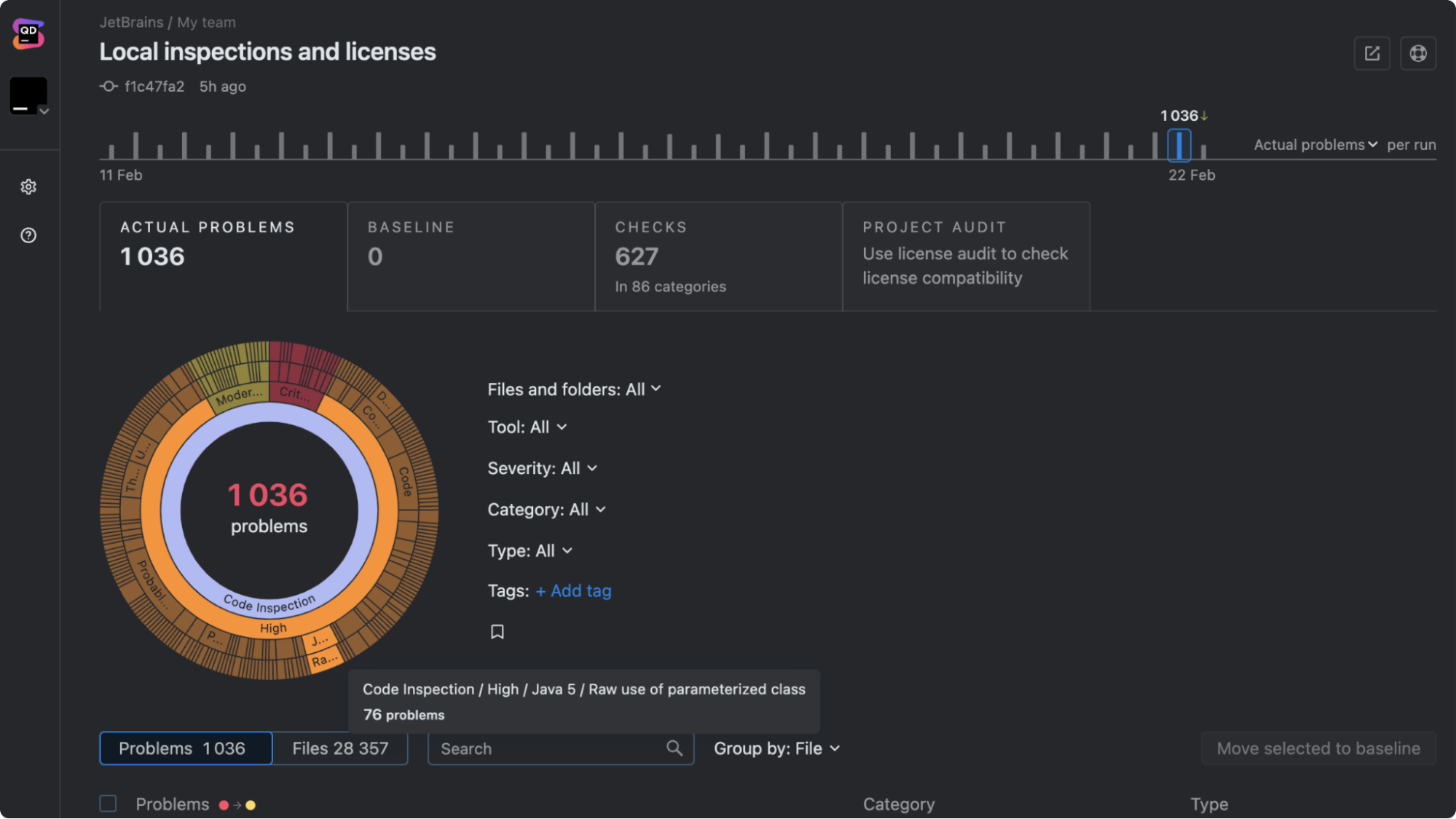Open the Actual problems per-run selector
Screen dimensions: 1456x819
1314,144
